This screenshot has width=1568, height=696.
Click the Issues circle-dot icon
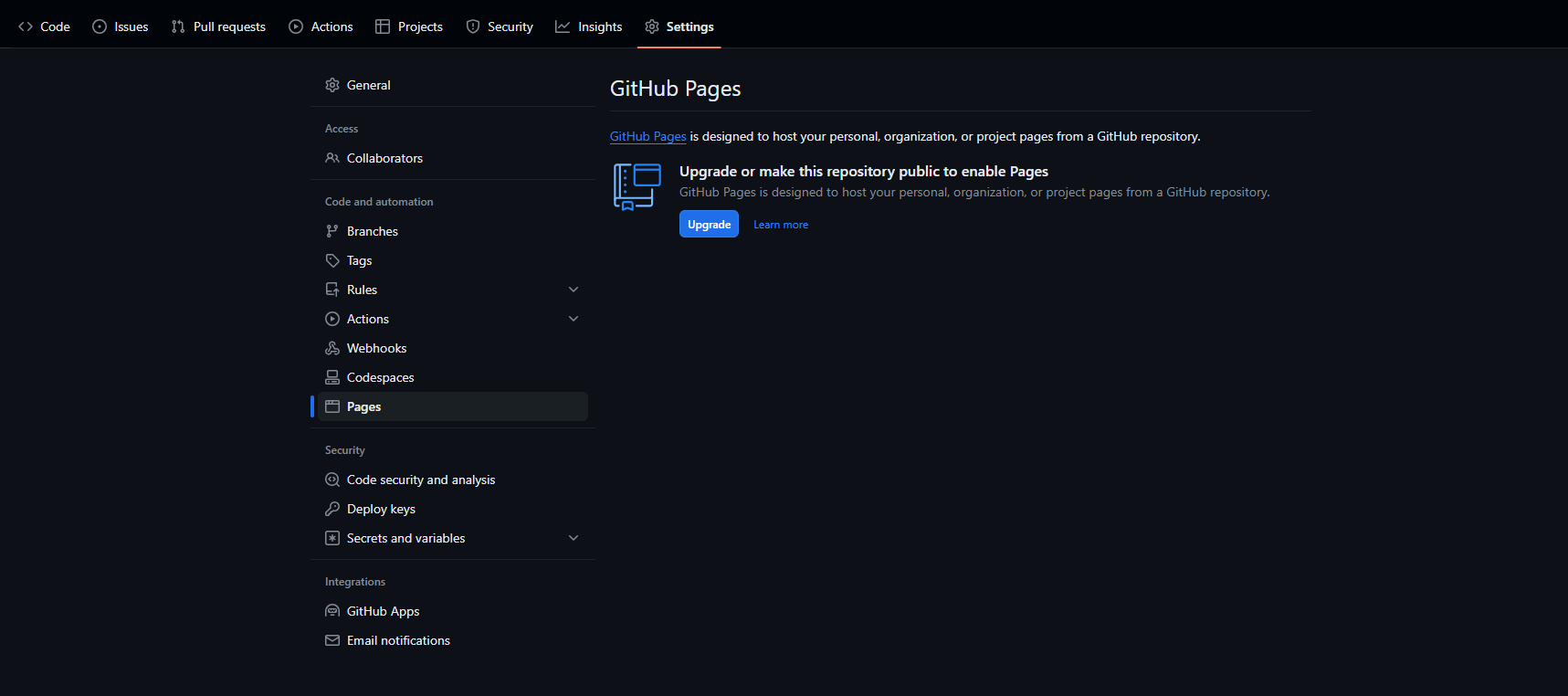coord(100,26)
